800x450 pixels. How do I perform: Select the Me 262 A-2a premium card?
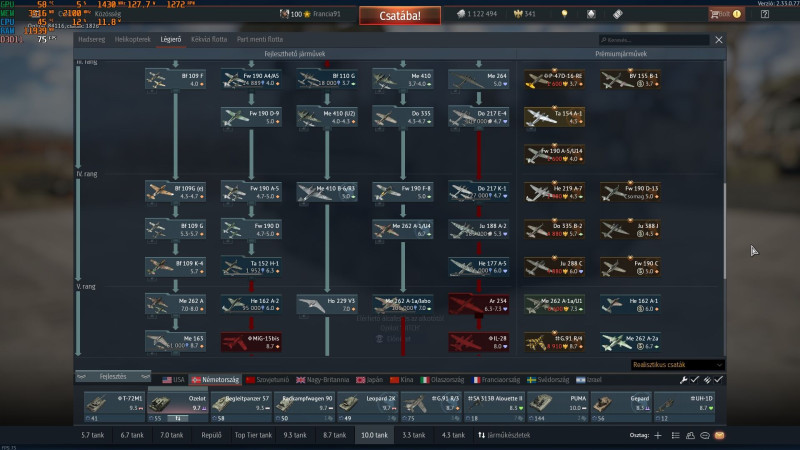pos(630,342)
